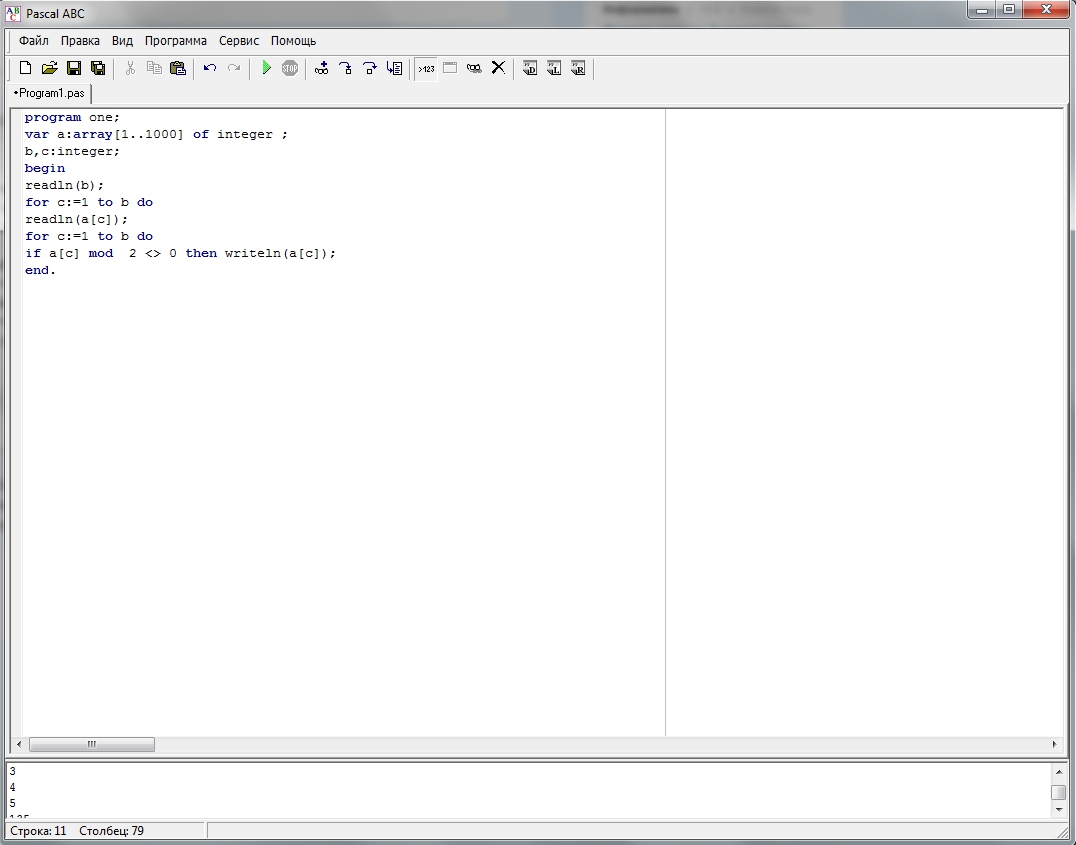Click the horizontal scrollbar thumb in editor

pos(91,745)
